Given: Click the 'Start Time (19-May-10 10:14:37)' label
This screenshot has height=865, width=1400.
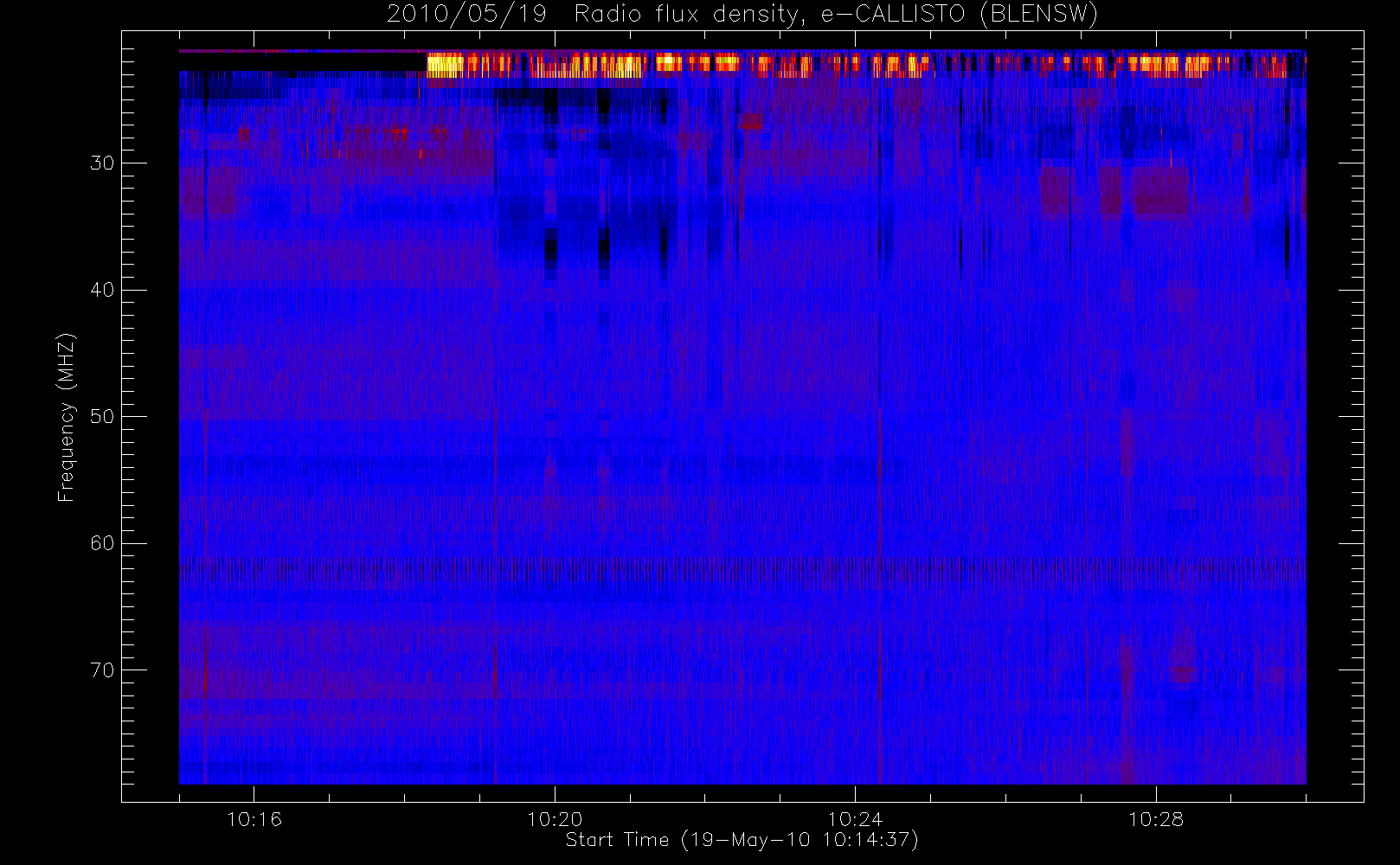Looking at the screenshot, I should pos(742,840).
